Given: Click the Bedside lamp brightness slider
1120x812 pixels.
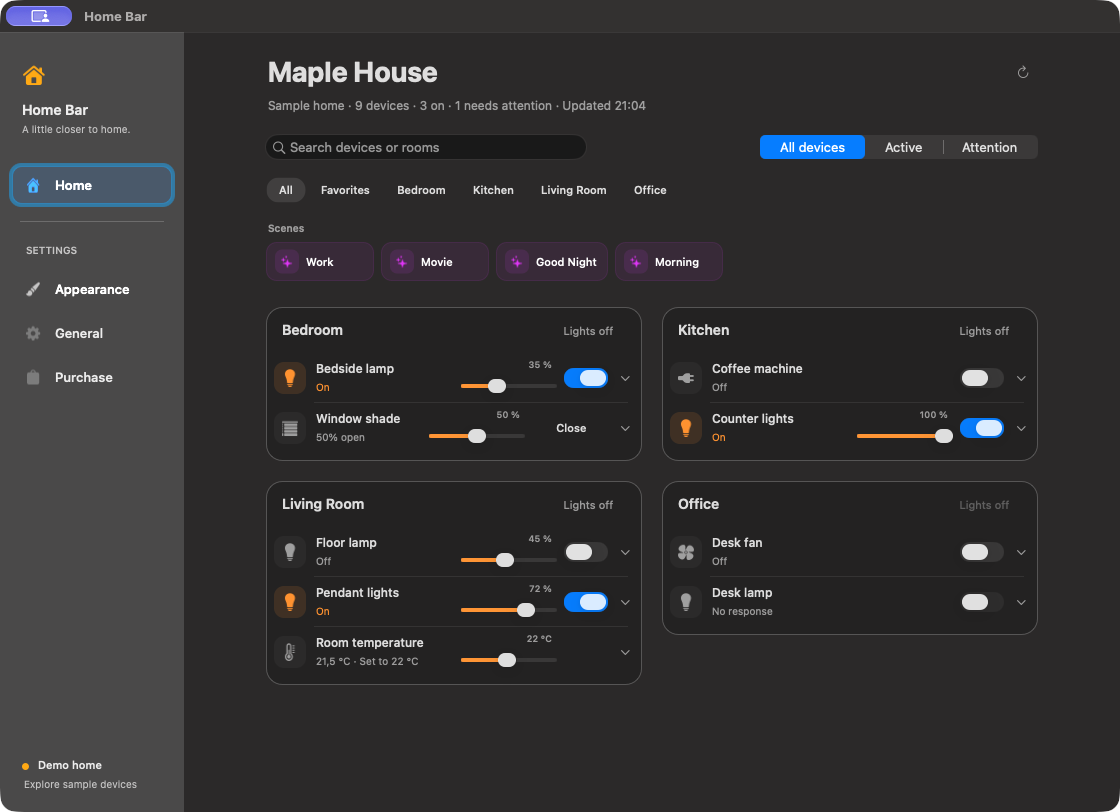Looking at the screenshot, I should (x=509, y=386).
